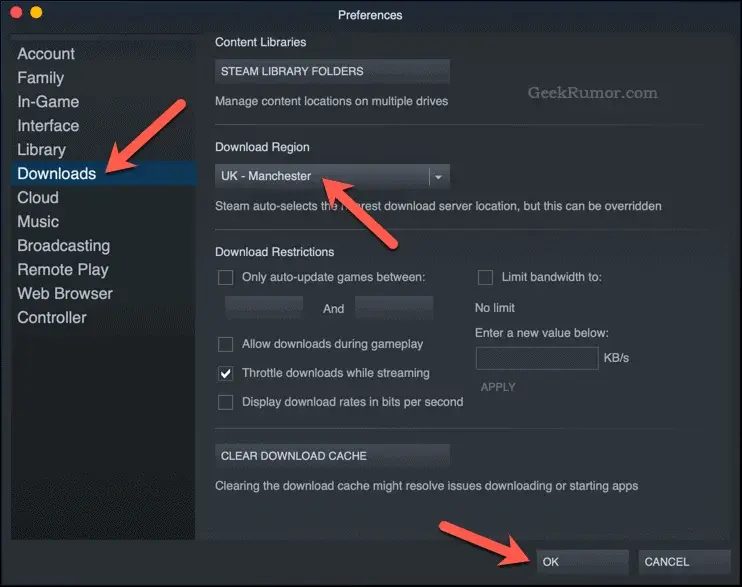Go to In-Game settings

[48, 102]
